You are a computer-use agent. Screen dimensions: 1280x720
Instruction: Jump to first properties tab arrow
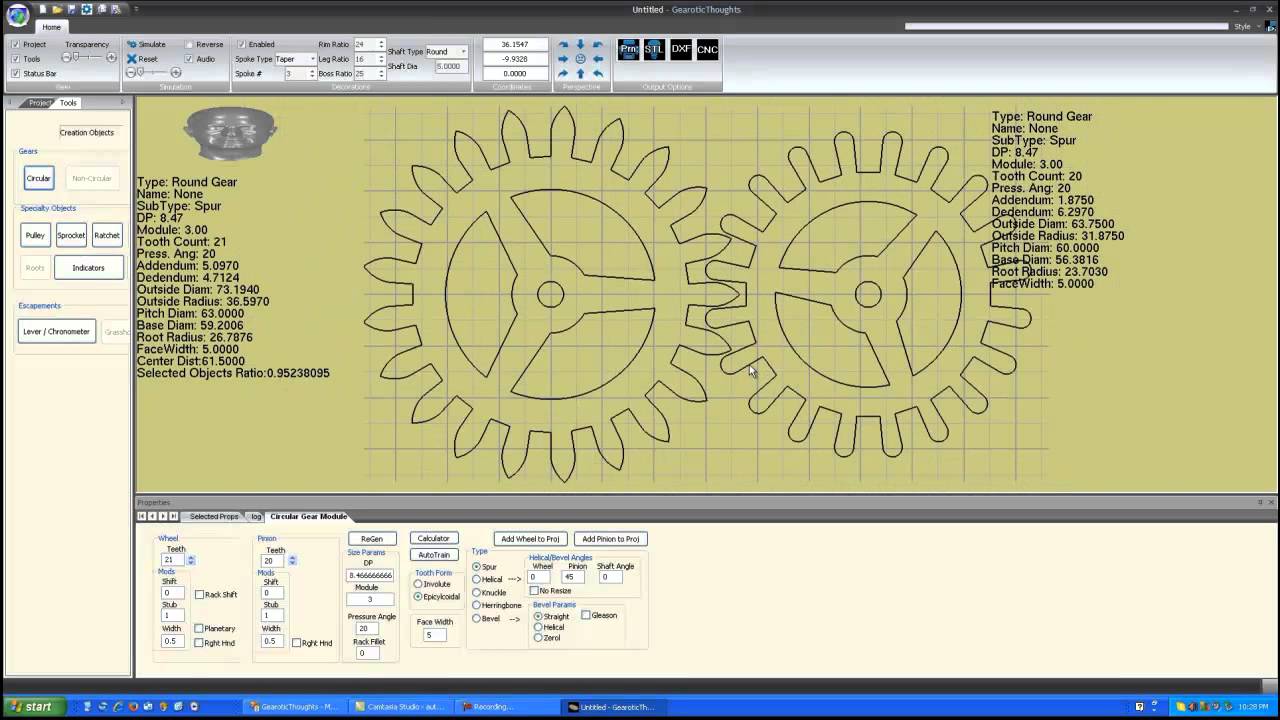click(141, 516)
